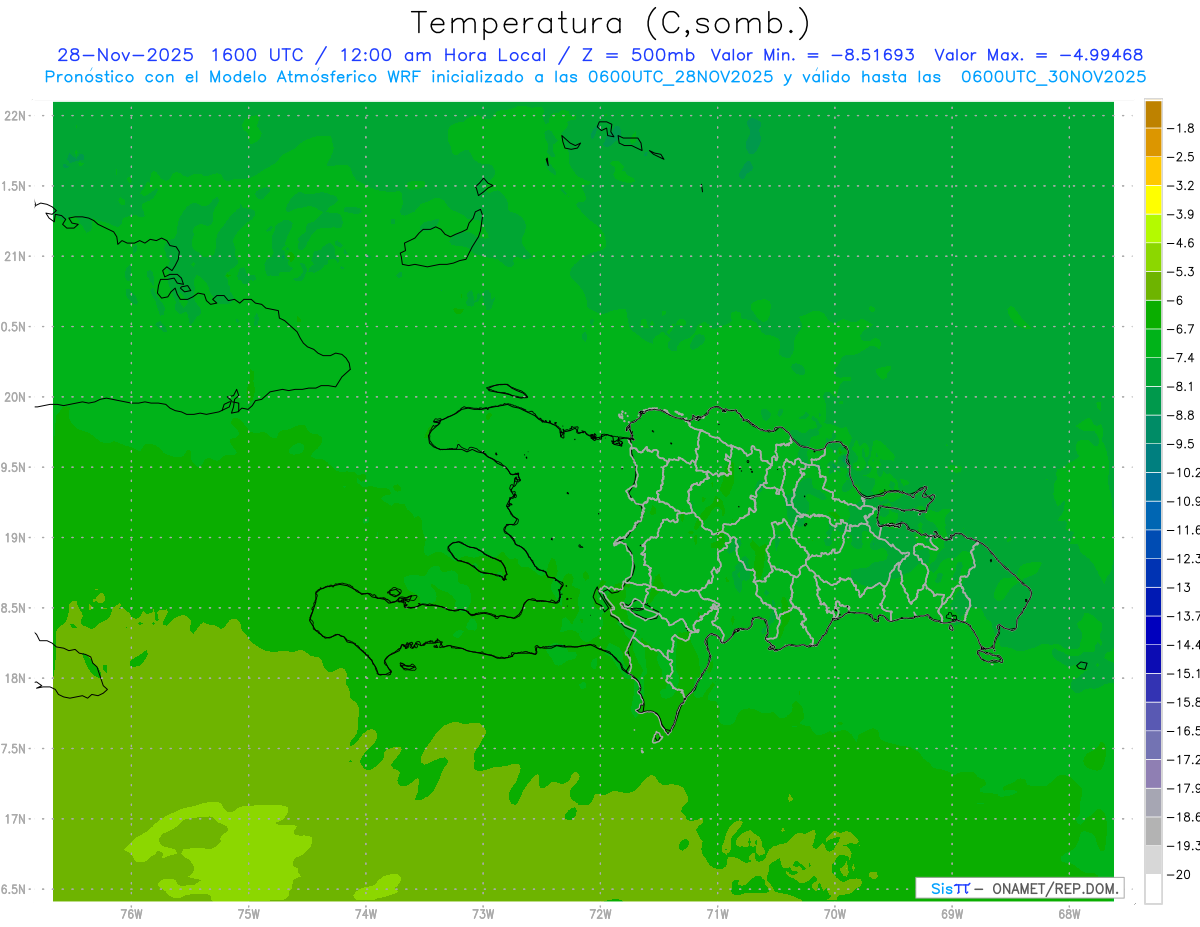Click the '-6' legend value
This screenshot has height=927, width=1200.
point(1177,300)
